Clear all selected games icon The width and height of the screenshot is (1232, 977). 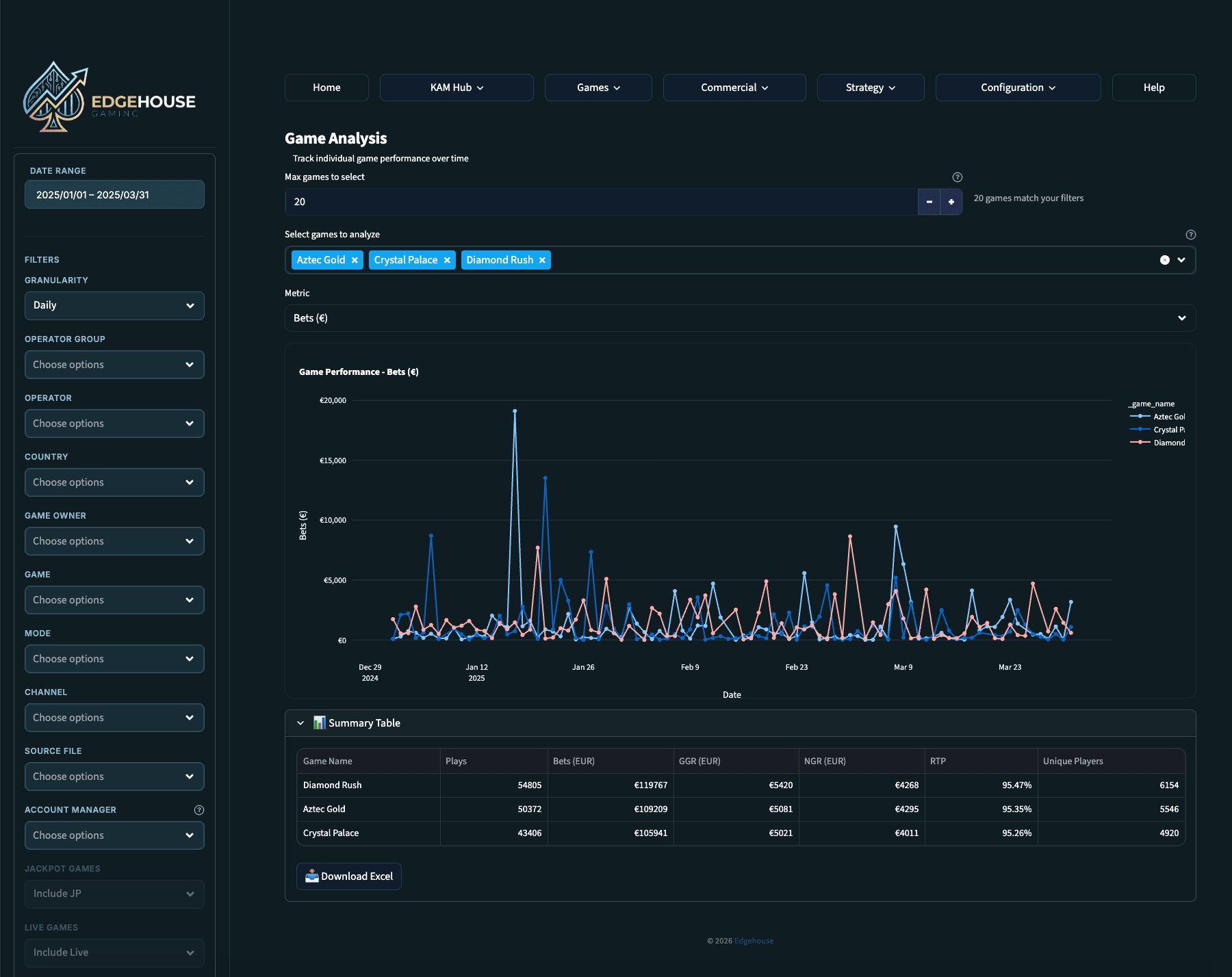pos(1164,260)
